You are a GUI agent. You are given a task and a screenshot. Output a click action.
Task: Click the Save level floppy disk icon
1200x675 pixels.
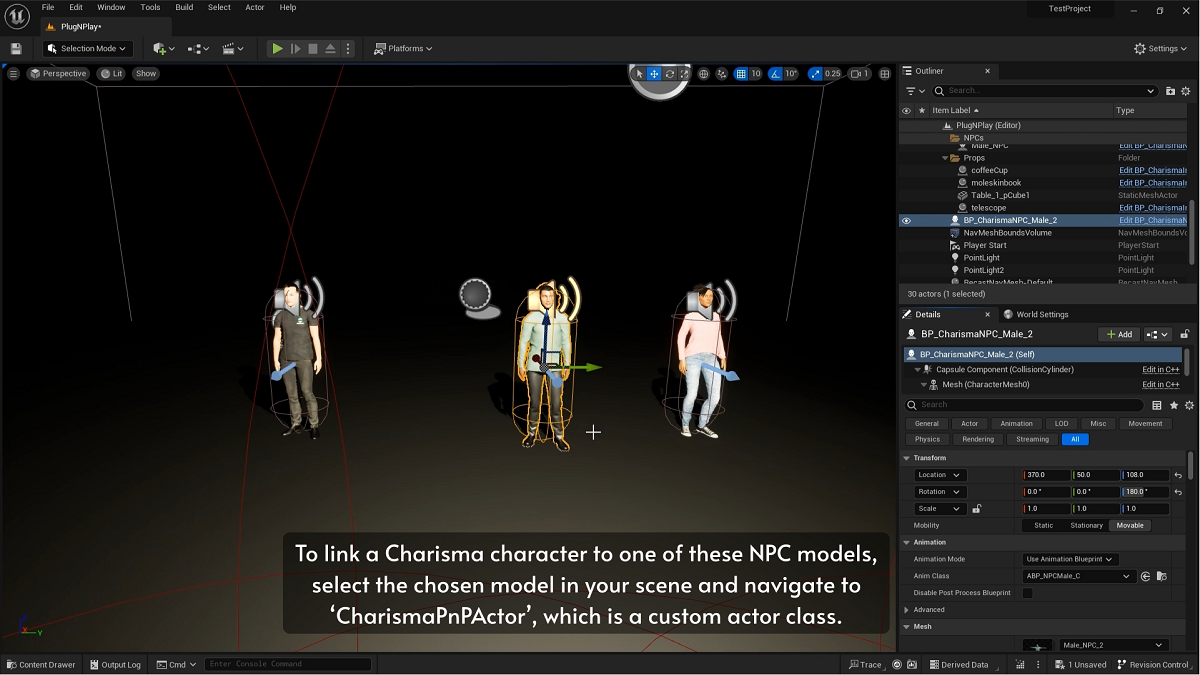coord(16,48)
